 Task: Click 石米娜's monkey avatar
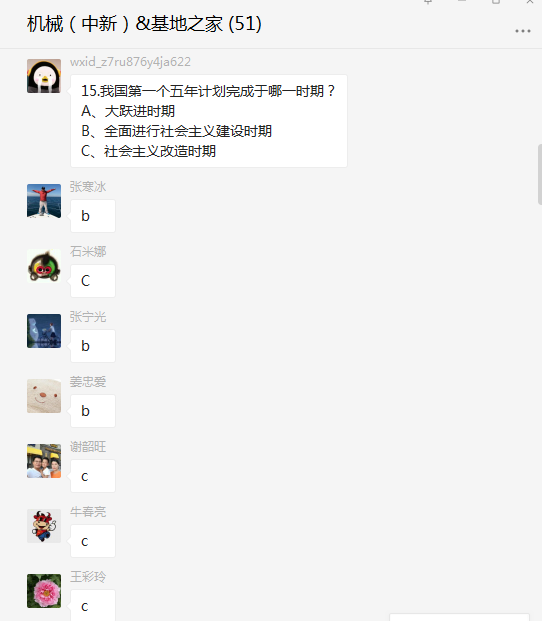tap(44, 266)
